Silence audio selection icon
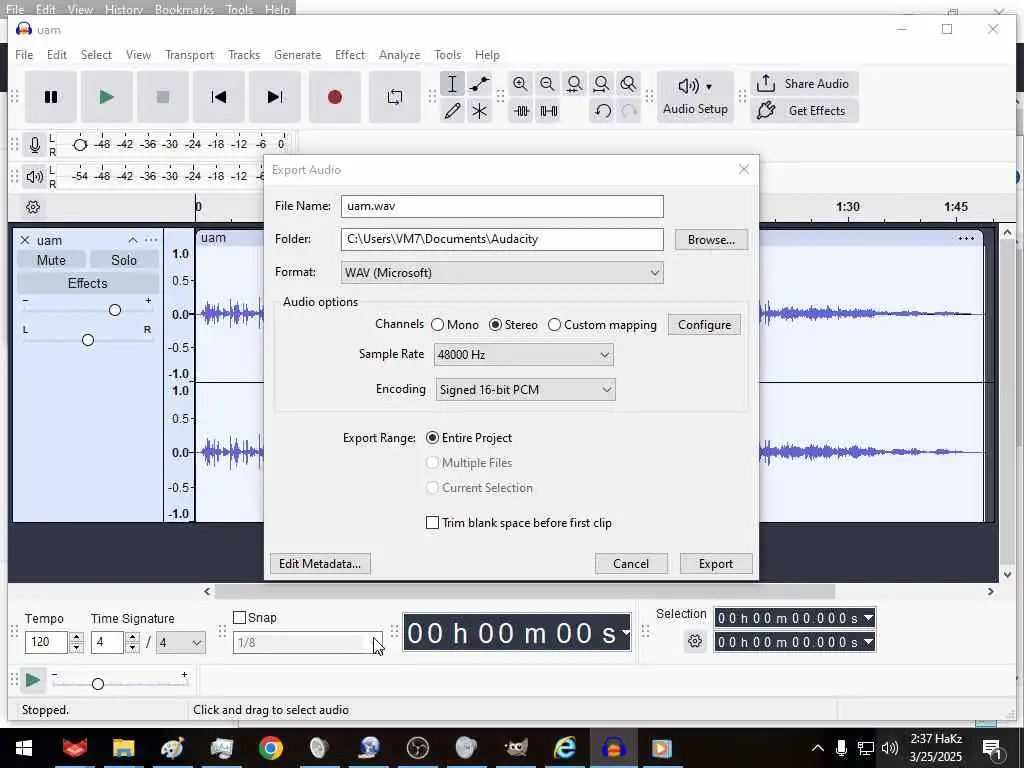1024x768 pixels. click(x=549, y=111)
